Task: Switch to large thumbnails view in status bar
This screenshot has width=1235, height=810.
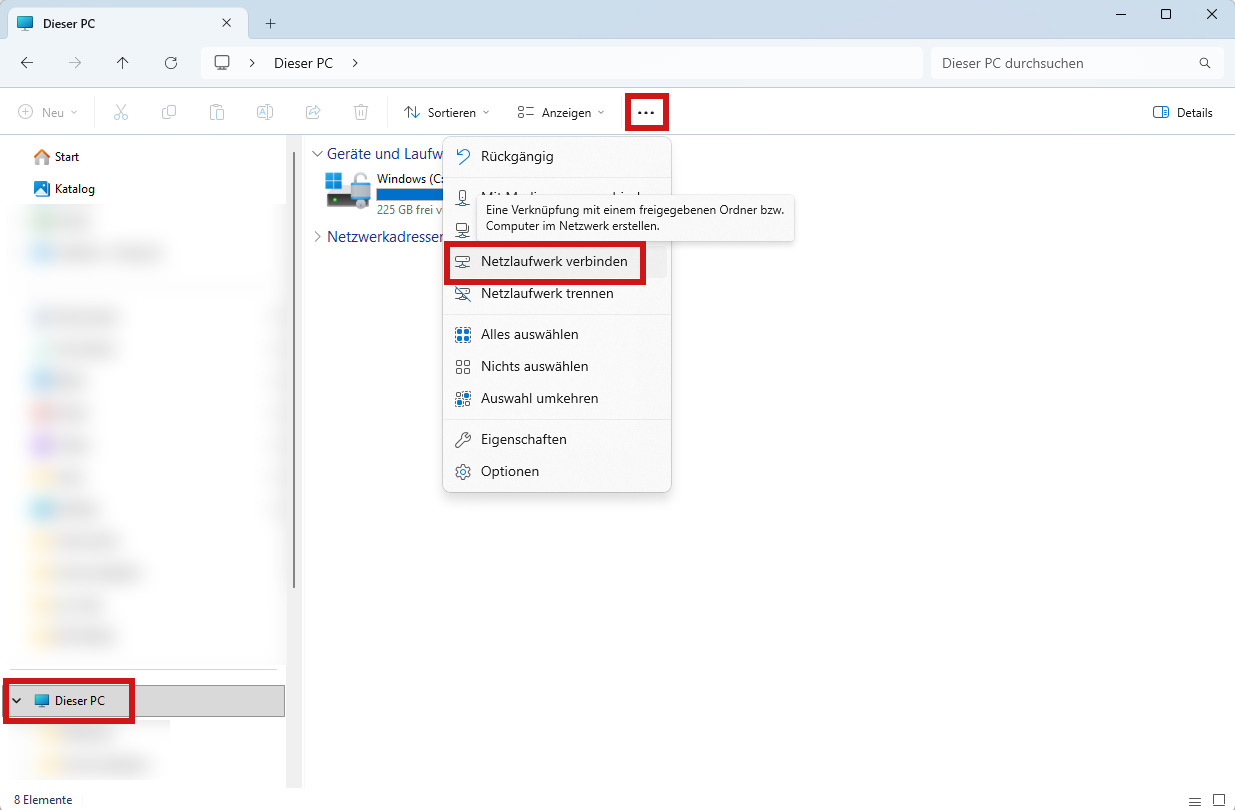Action: point(1218,800)
